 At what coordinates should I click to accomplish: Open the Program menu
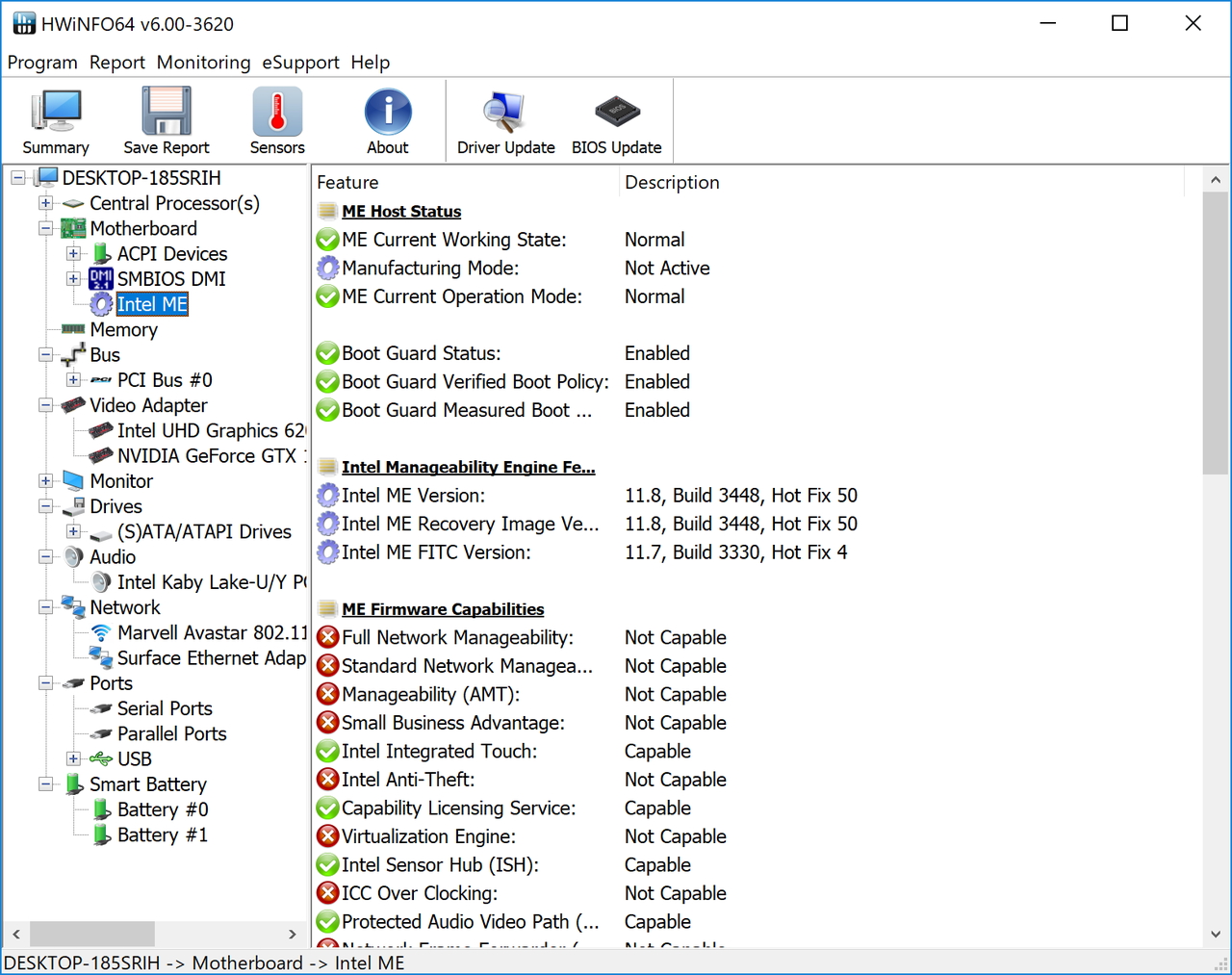coord(42,63)
